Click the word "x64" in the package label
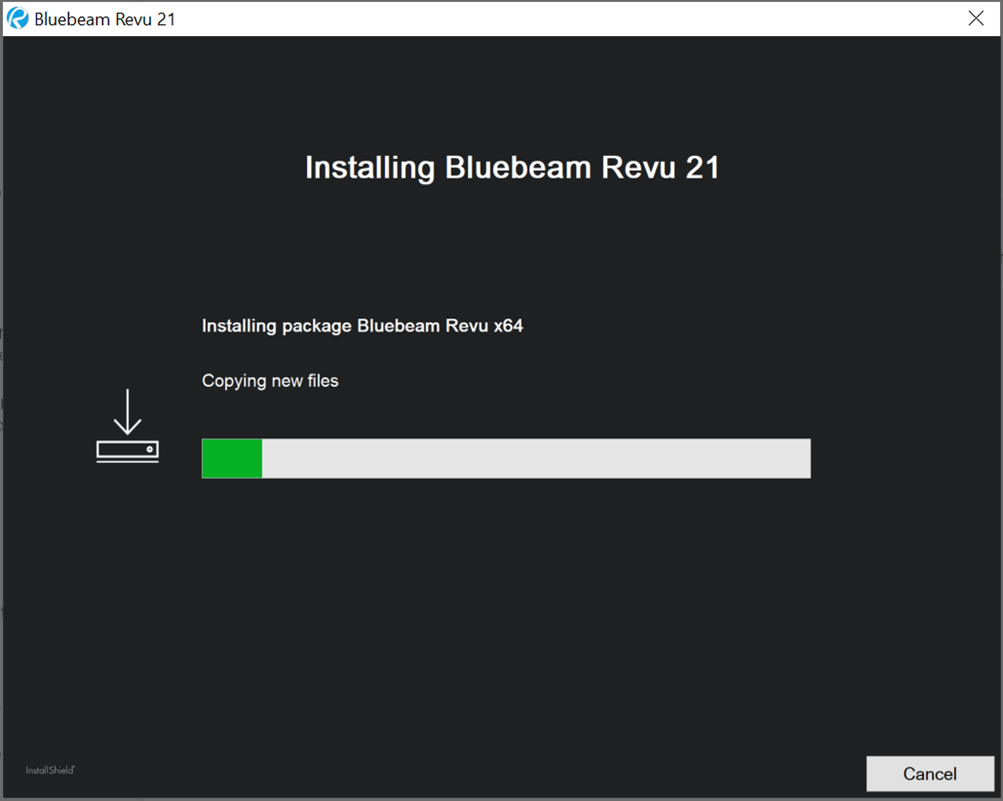Screen dimensions: 1003x801 click(x=508, y=326)
